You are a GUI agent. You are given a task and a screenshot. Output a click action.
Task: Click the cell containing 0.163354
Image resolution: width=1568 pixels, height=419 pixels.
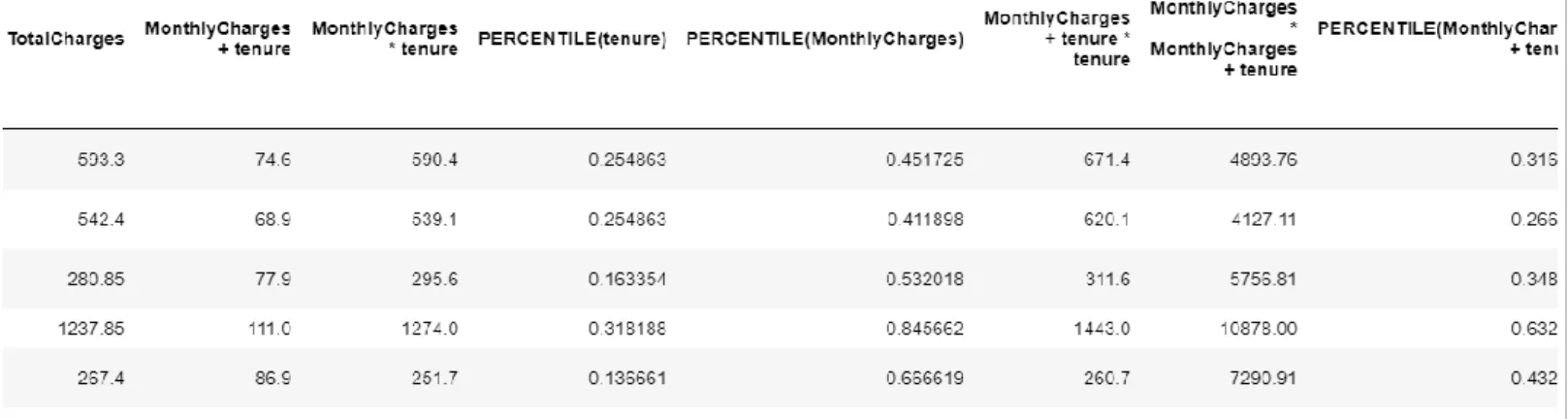[627, 279]
